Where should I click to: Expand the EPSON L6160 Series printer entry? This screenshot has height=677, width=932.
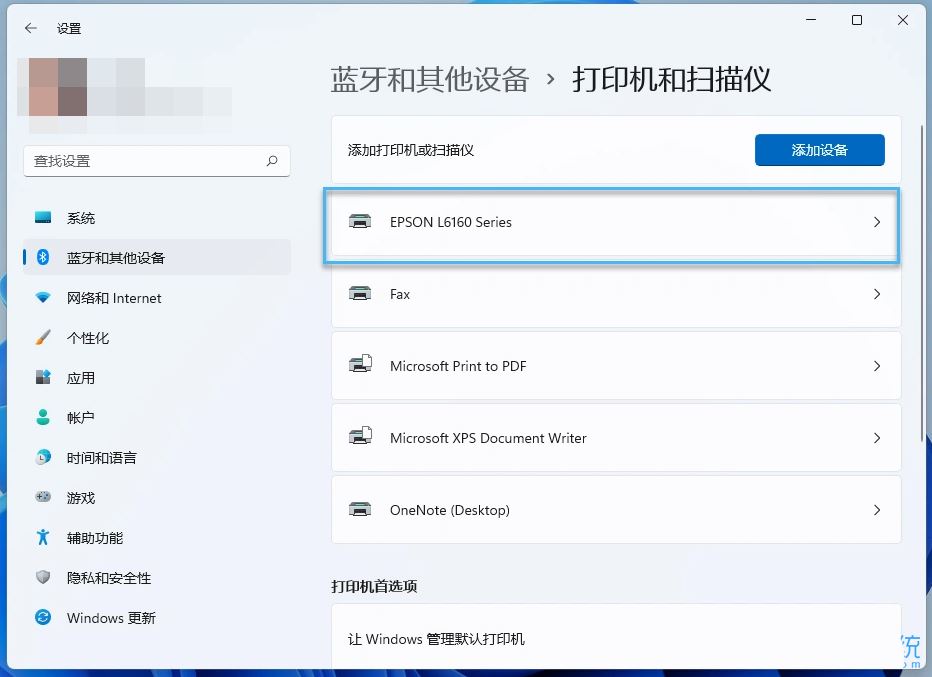(x=612, y=223)
